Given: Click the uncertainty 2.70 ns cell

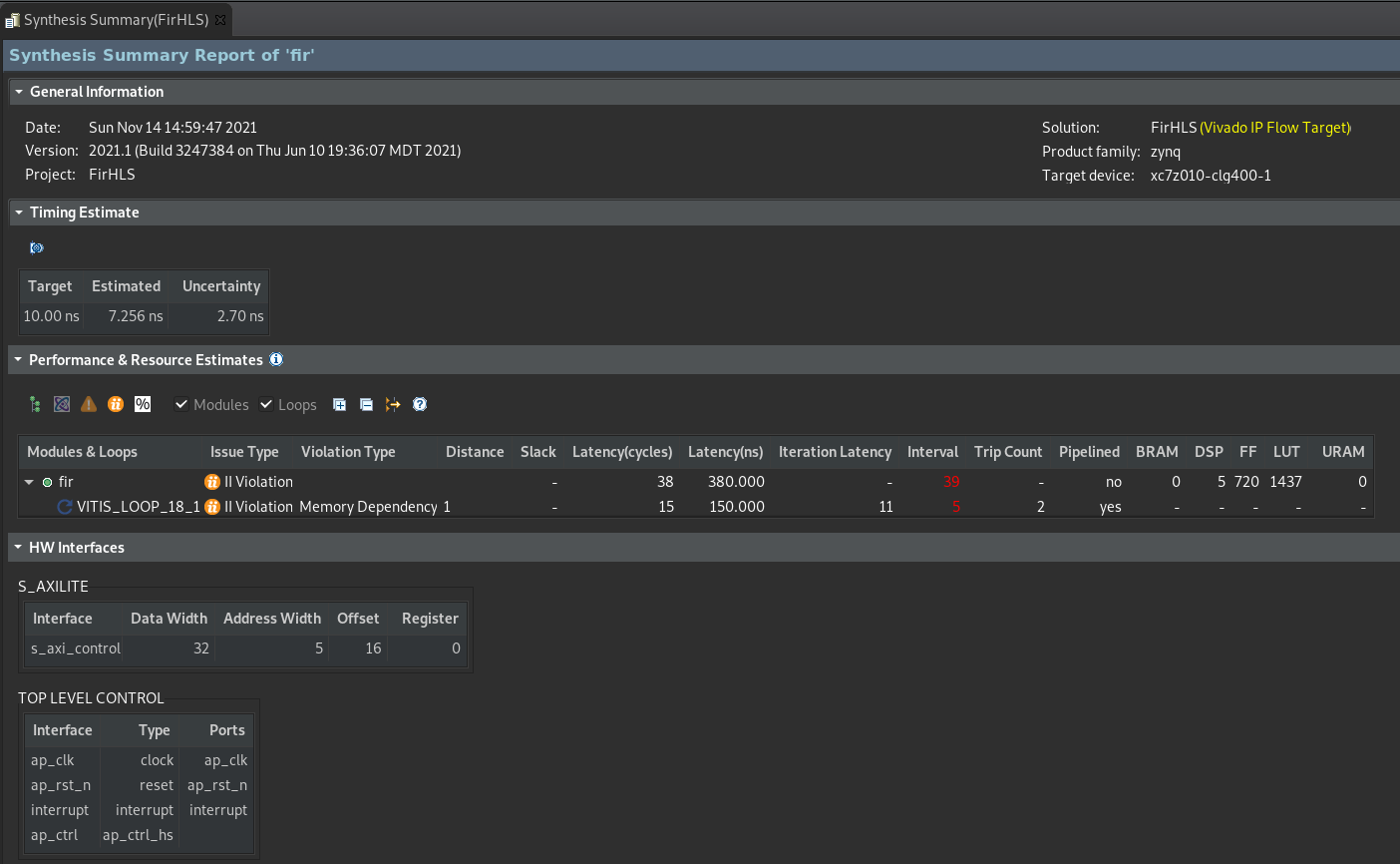Looking at the screenshot, I should click(x=240, y=316).
